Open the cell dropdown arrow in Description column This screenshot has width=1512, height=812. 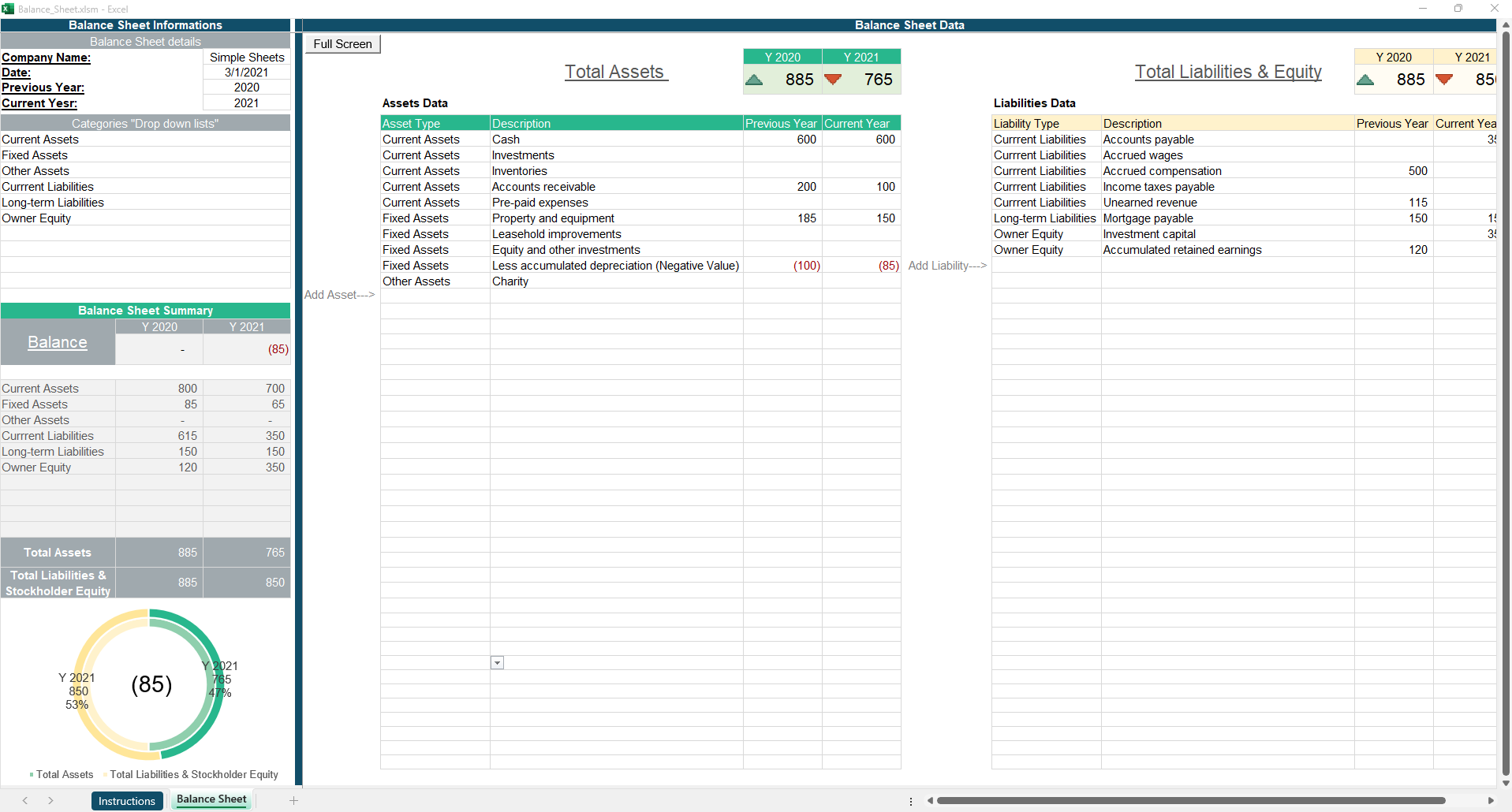point(497,663)
